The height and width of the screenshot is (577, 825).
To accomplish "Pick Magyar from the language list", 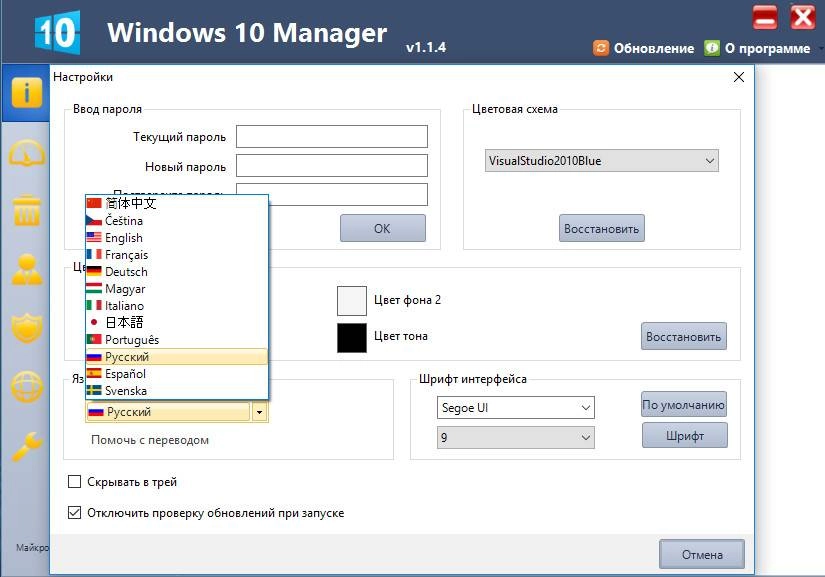I will [177, 289].
